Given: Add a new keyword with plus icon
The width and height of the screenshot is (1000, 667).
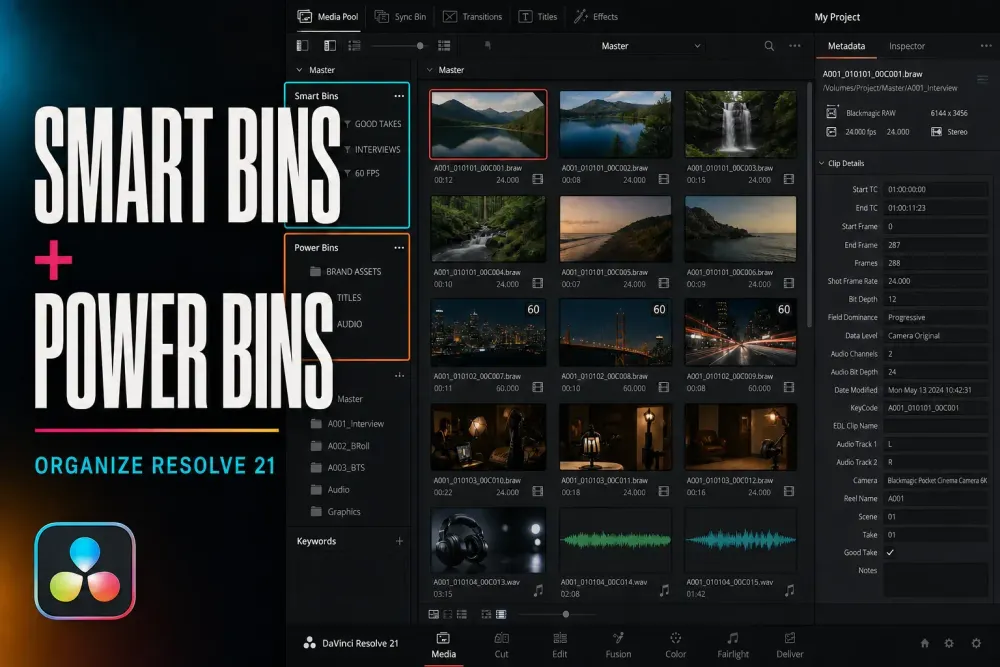Looking at the screenshot, I should [399, 541].
